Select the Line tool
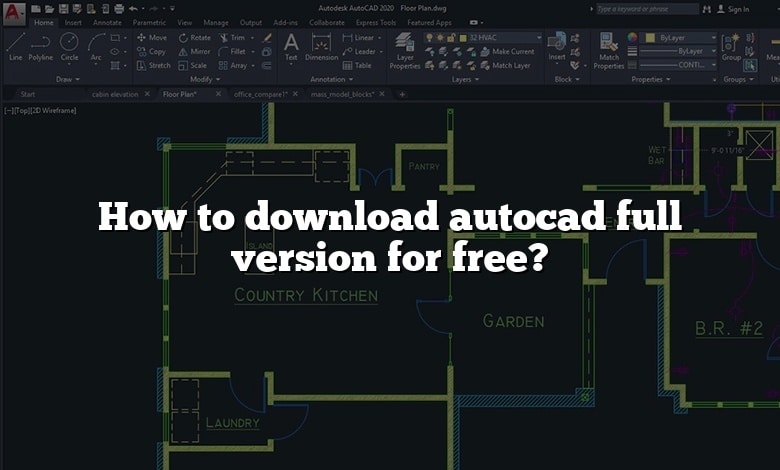The height and width of the screenshot is (470, 780). pos(15,46)
